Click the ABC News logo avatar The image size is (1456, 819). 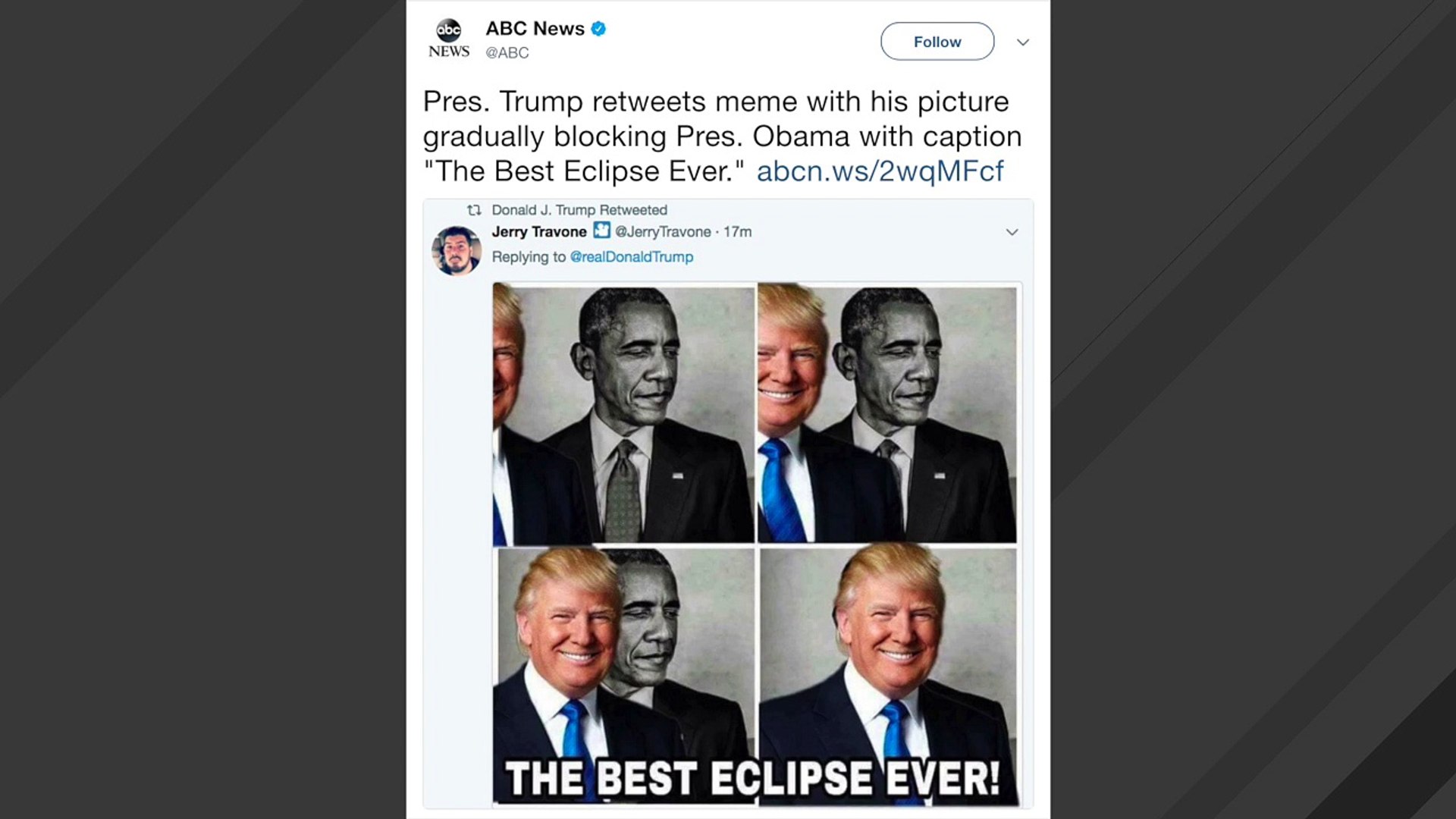tap(449, 39)
